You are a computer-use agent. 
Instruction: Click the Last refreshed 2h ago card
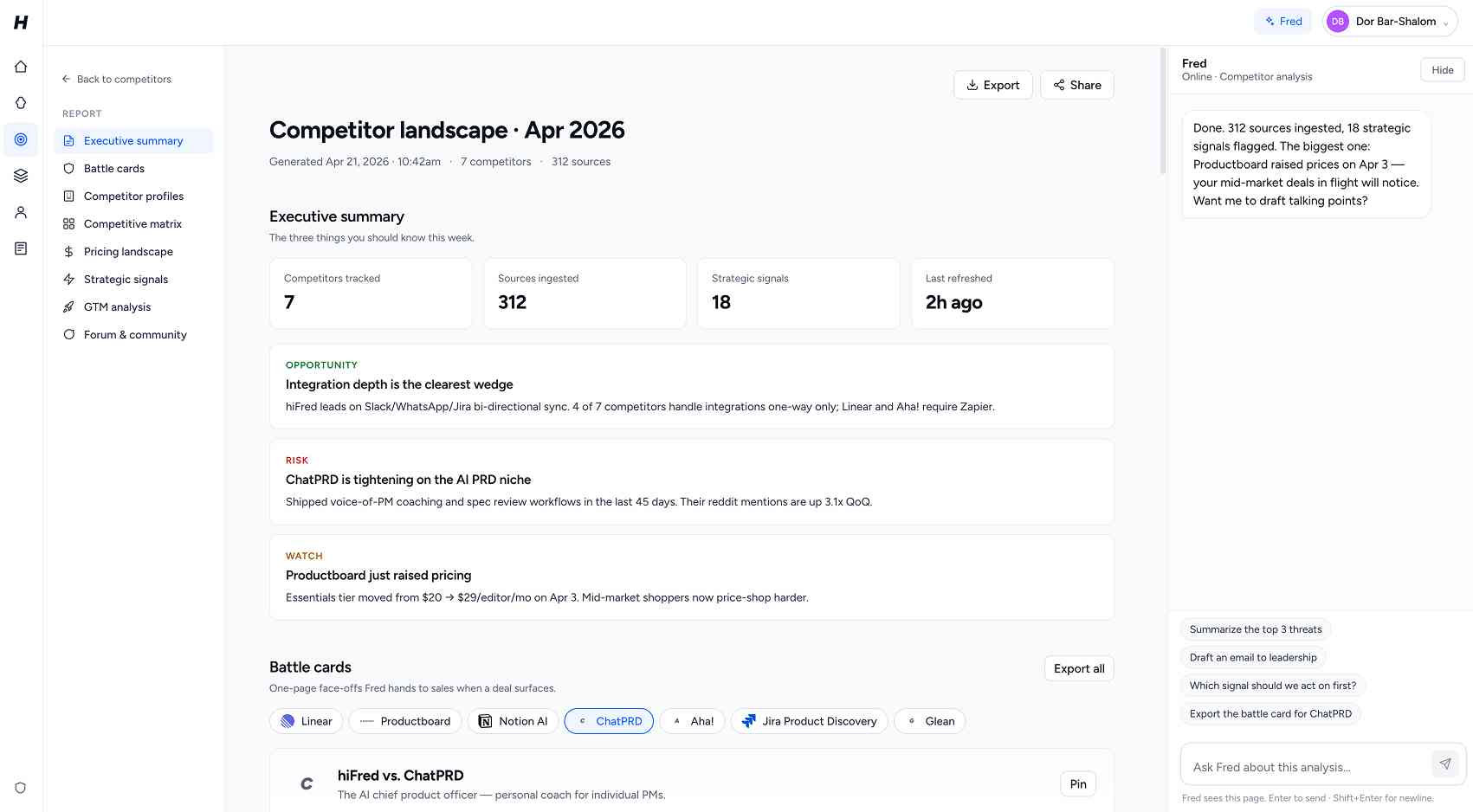pos(1012,293)
